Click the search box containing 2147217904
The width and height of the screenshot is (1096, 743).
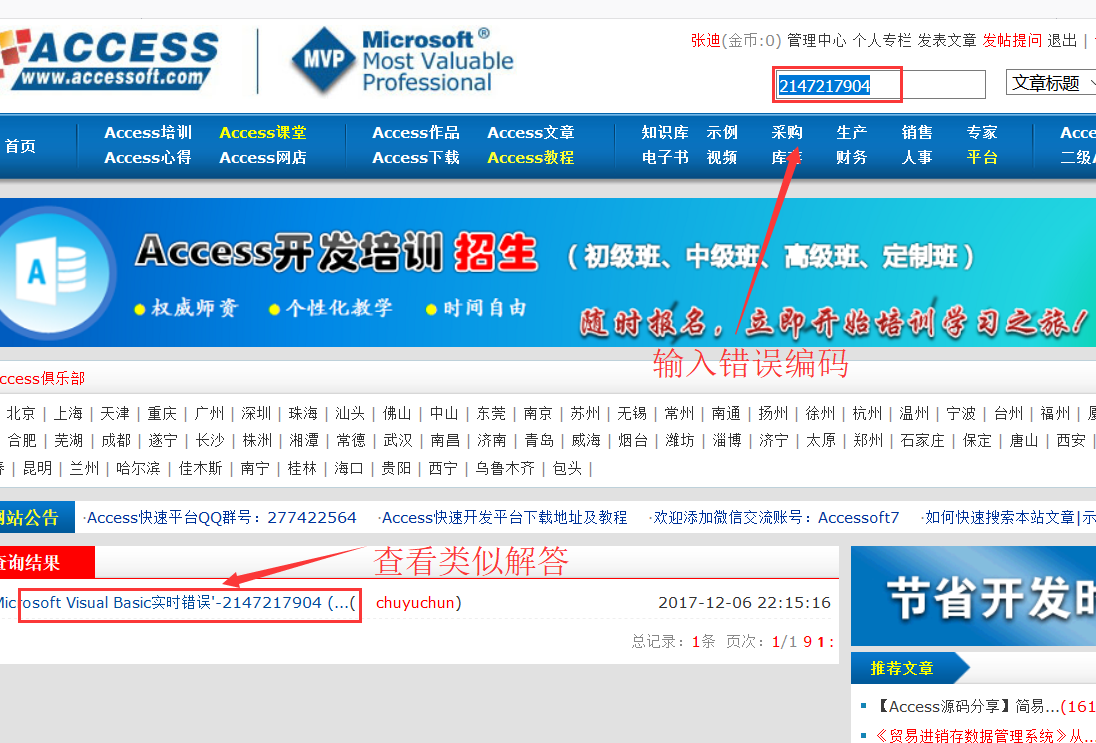pos(880,85)
